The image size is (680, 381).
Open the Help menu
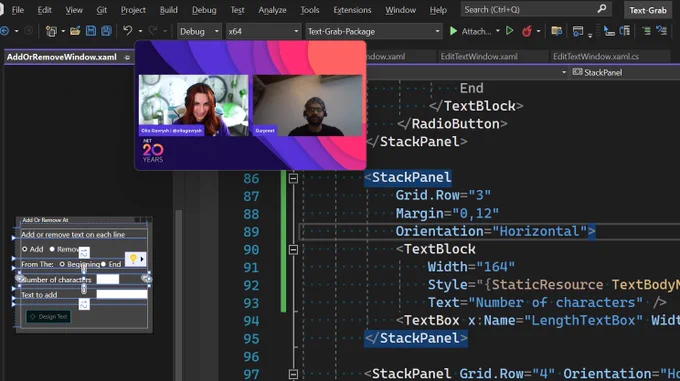click(x=438, y=10)
